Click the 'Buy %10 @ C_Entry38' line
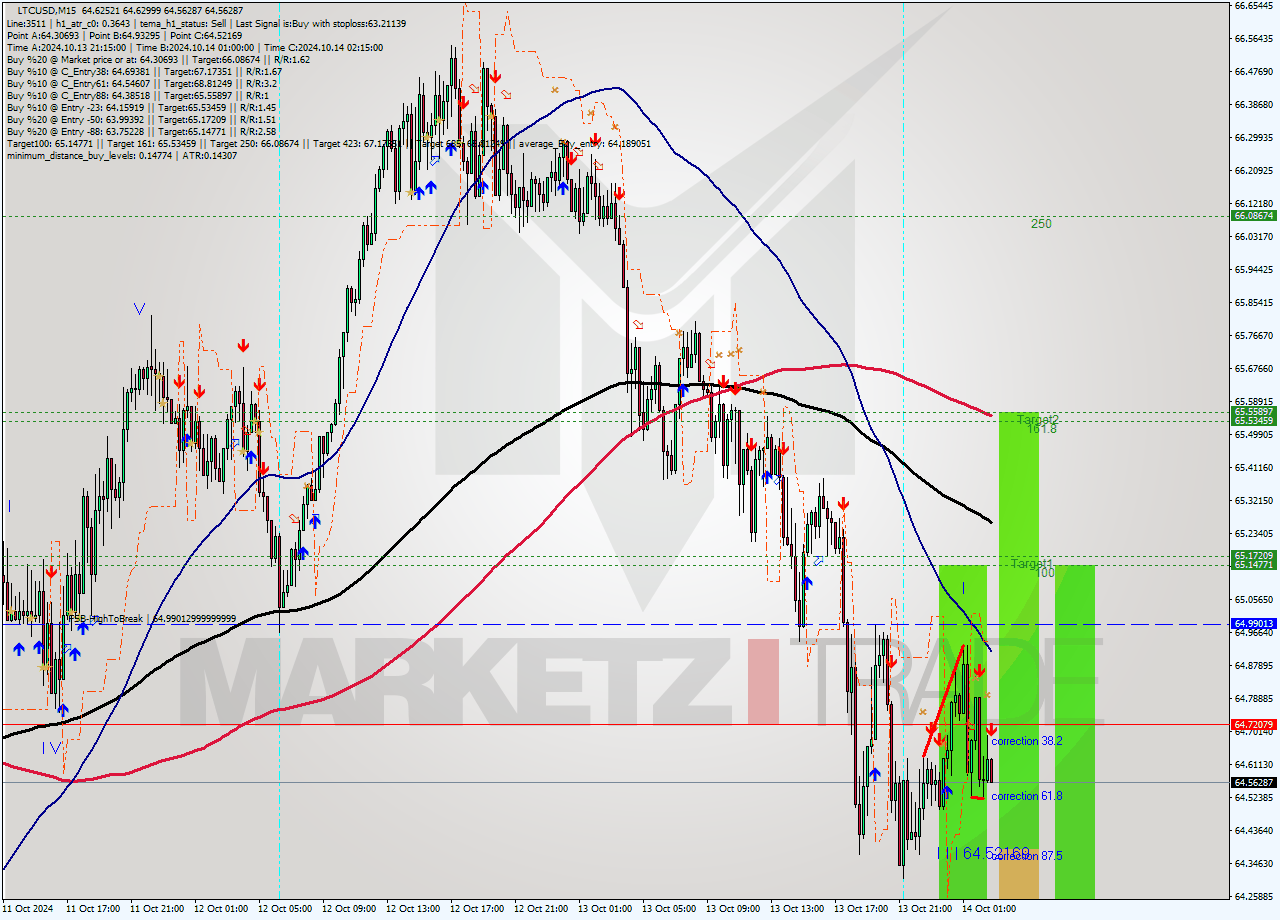1280x920 pixels. click(144, 71)
